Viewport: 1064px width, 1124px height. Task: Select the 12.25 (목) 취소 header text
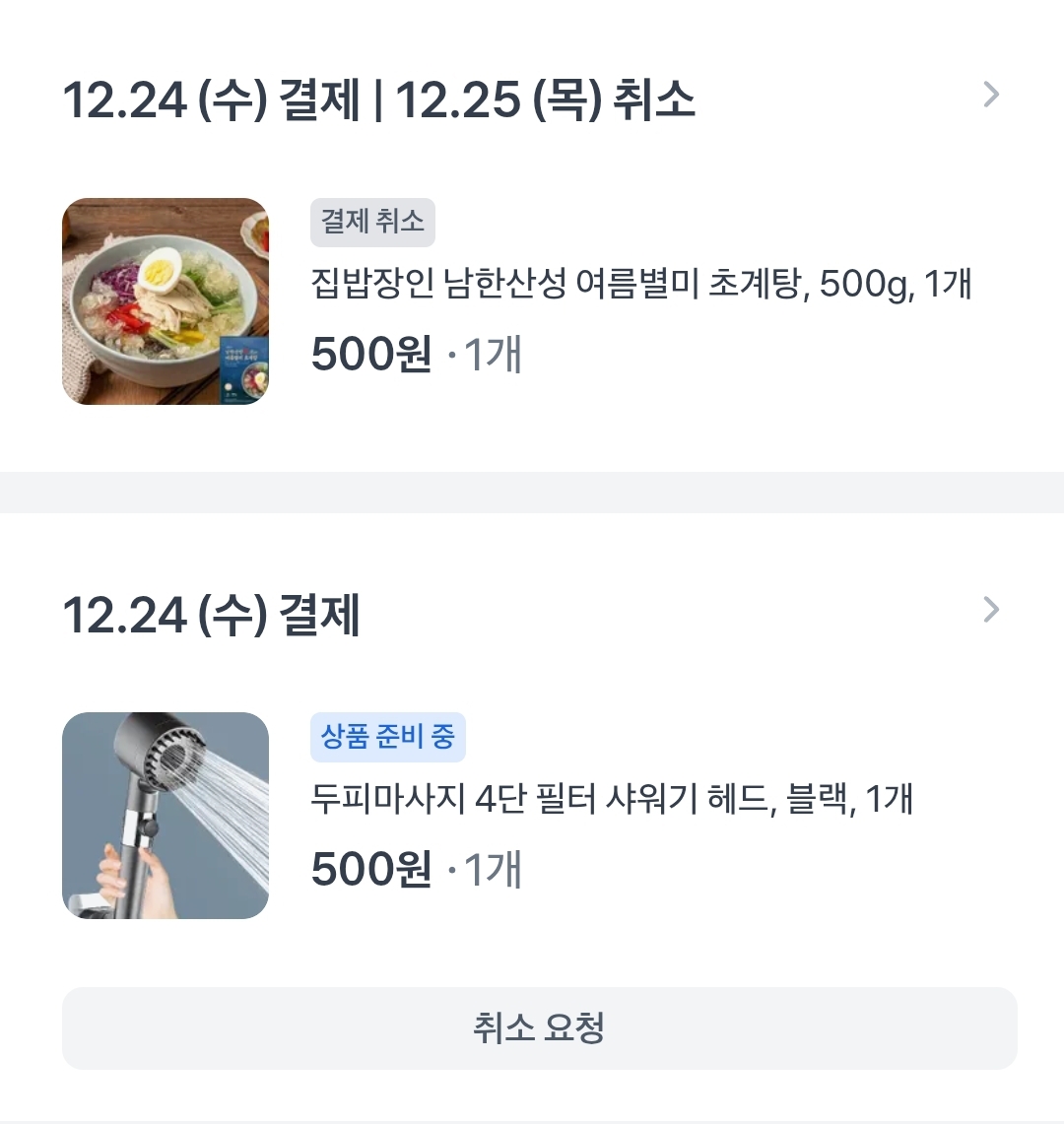[x=545, y=100]
